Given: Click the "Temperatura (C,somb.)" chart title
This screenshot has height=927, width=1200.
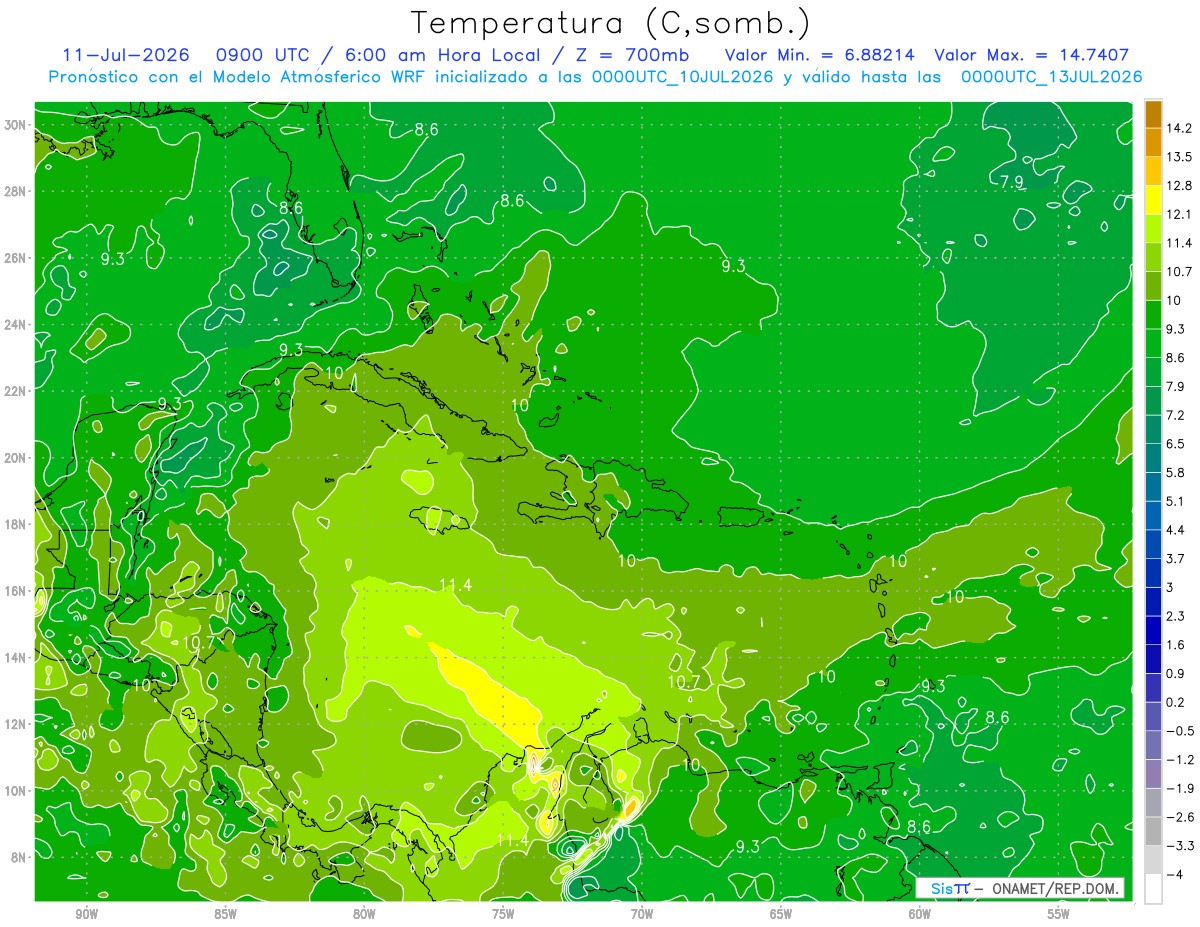Looking at the screenshot, I should pyautogui.click(x=611, y=23).
